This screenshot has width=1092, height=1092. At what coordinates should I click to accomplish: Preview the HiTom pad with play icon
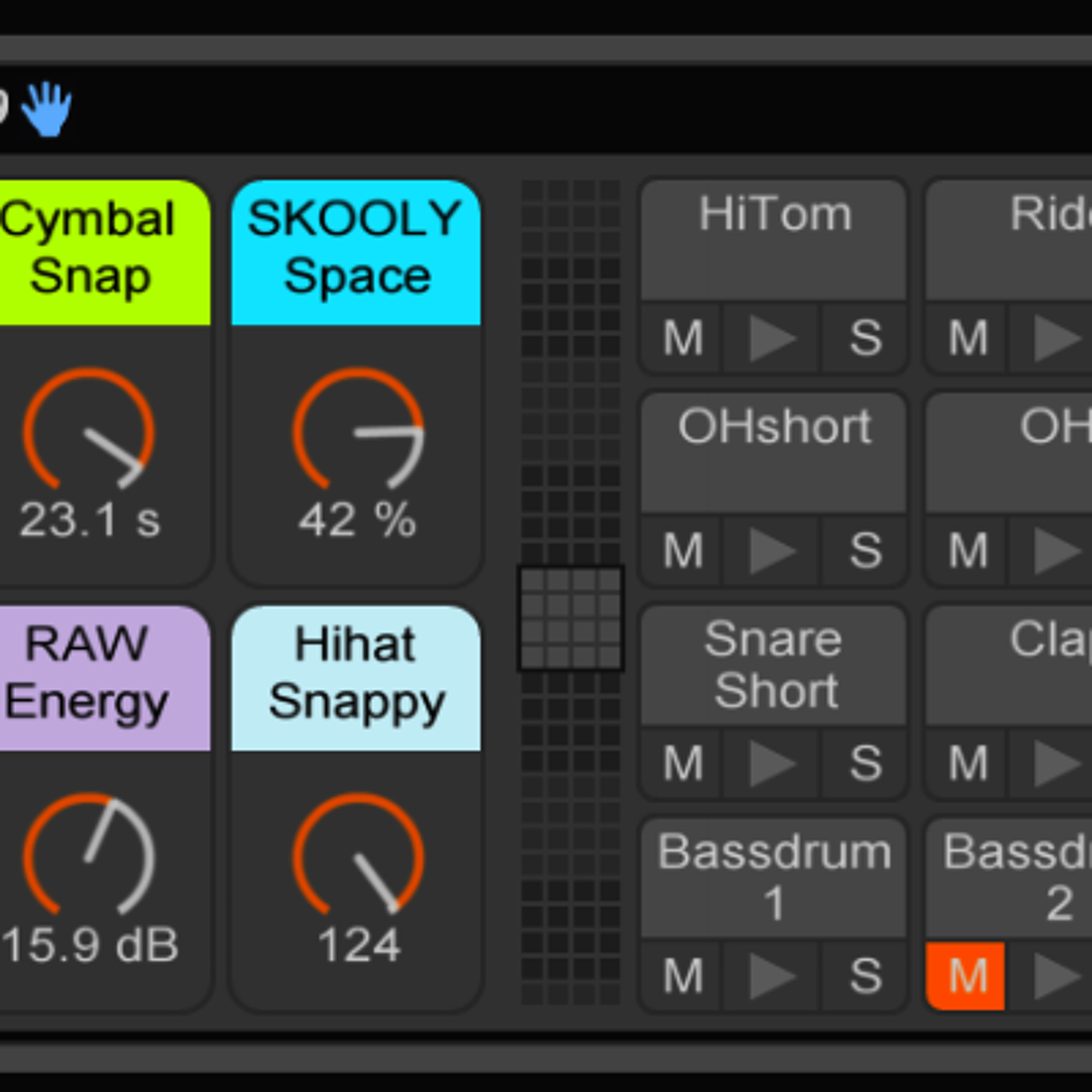[x=772, y=338]
